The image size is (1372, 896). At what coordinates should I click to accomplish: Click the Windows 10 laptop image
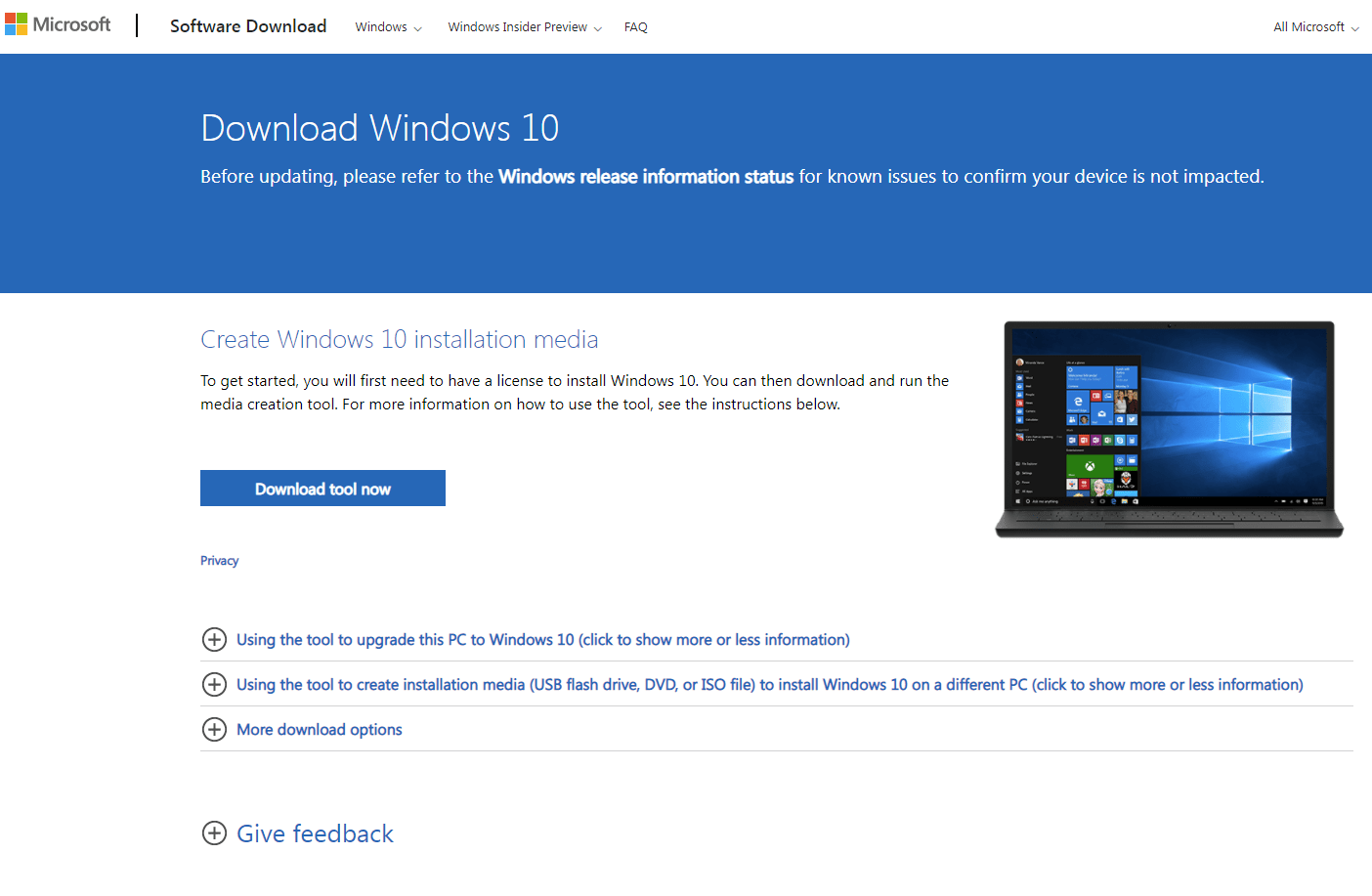click(1169, 429)
